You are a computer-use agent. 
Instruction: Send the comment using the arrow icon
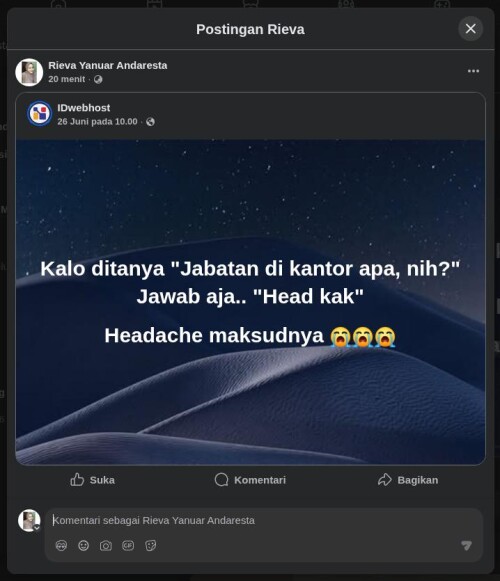(x=466, y=545)
